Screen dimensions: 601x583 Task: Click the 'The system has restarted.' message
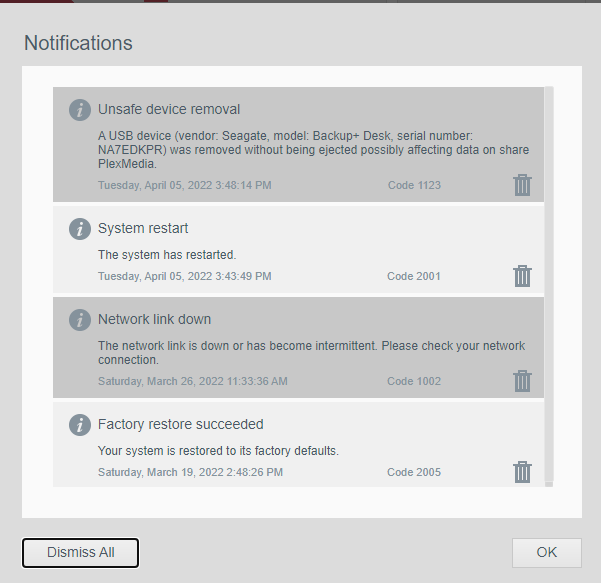[167, 255]
